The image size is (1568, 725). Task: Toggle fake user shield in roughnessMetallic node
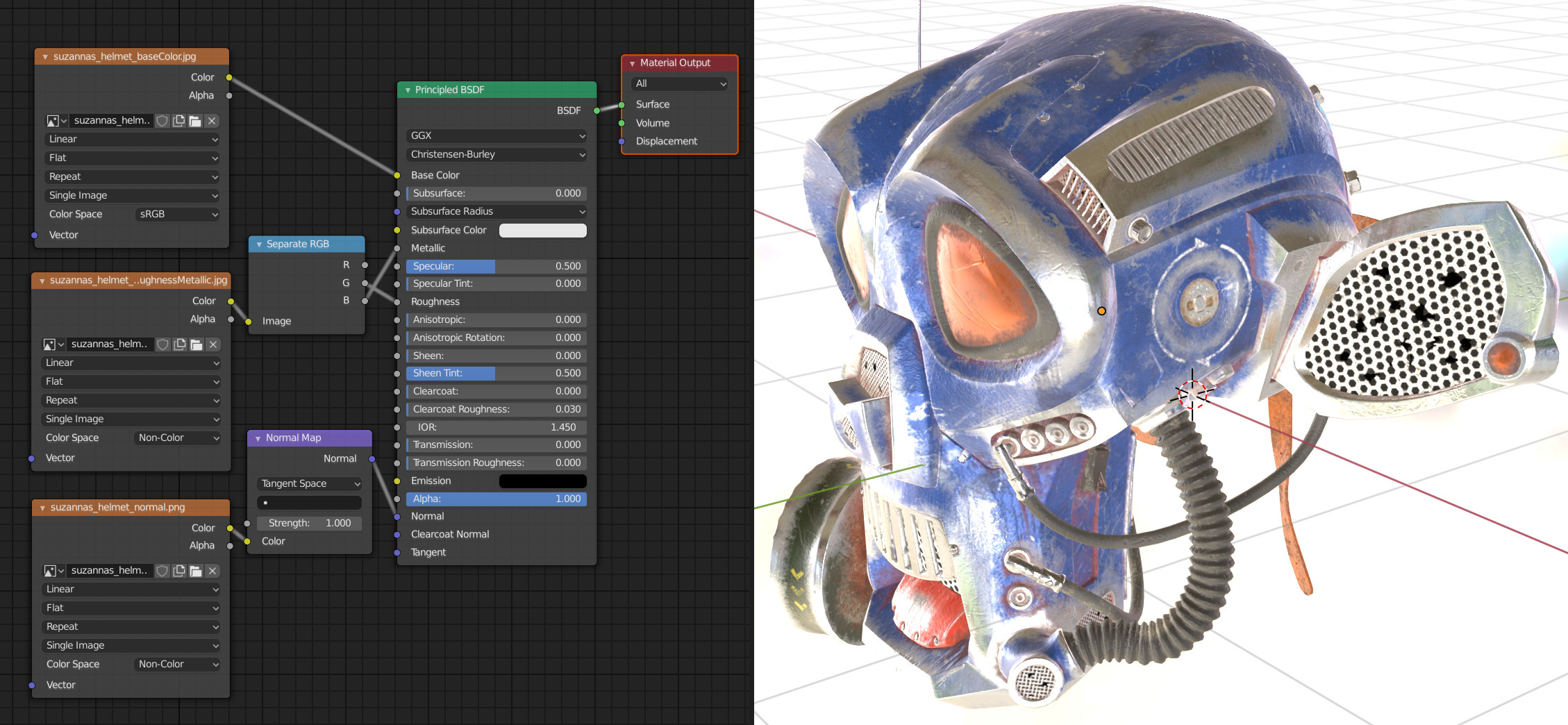coord(163,344)
